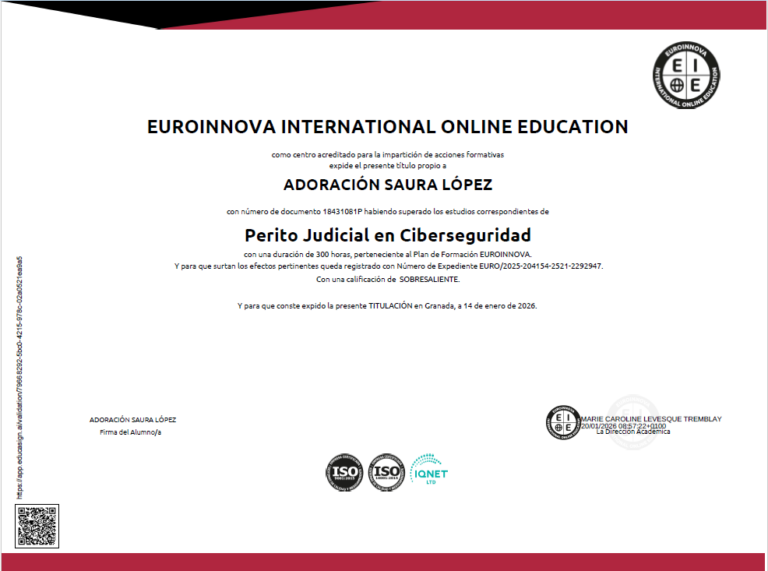Click the course title Perito Judicial en Ciberseguridad
768x571 pixels.
click(x=387, y=236)
